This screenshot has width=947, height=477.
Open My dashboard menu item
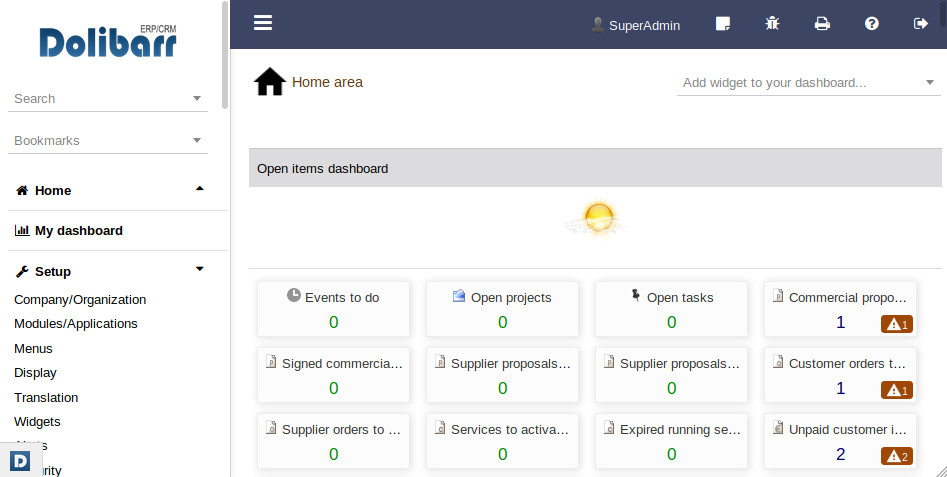[78, 231]
